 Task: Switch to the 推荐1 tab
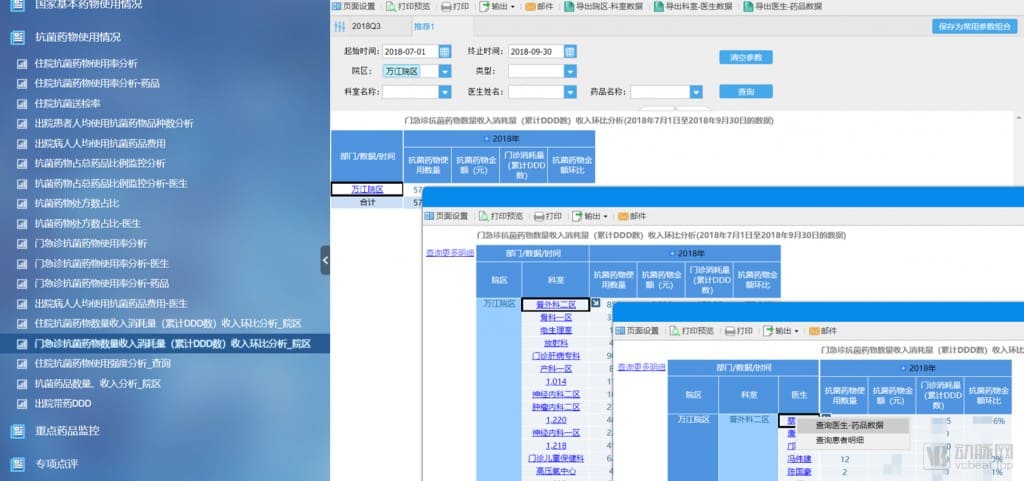(424, 27)
